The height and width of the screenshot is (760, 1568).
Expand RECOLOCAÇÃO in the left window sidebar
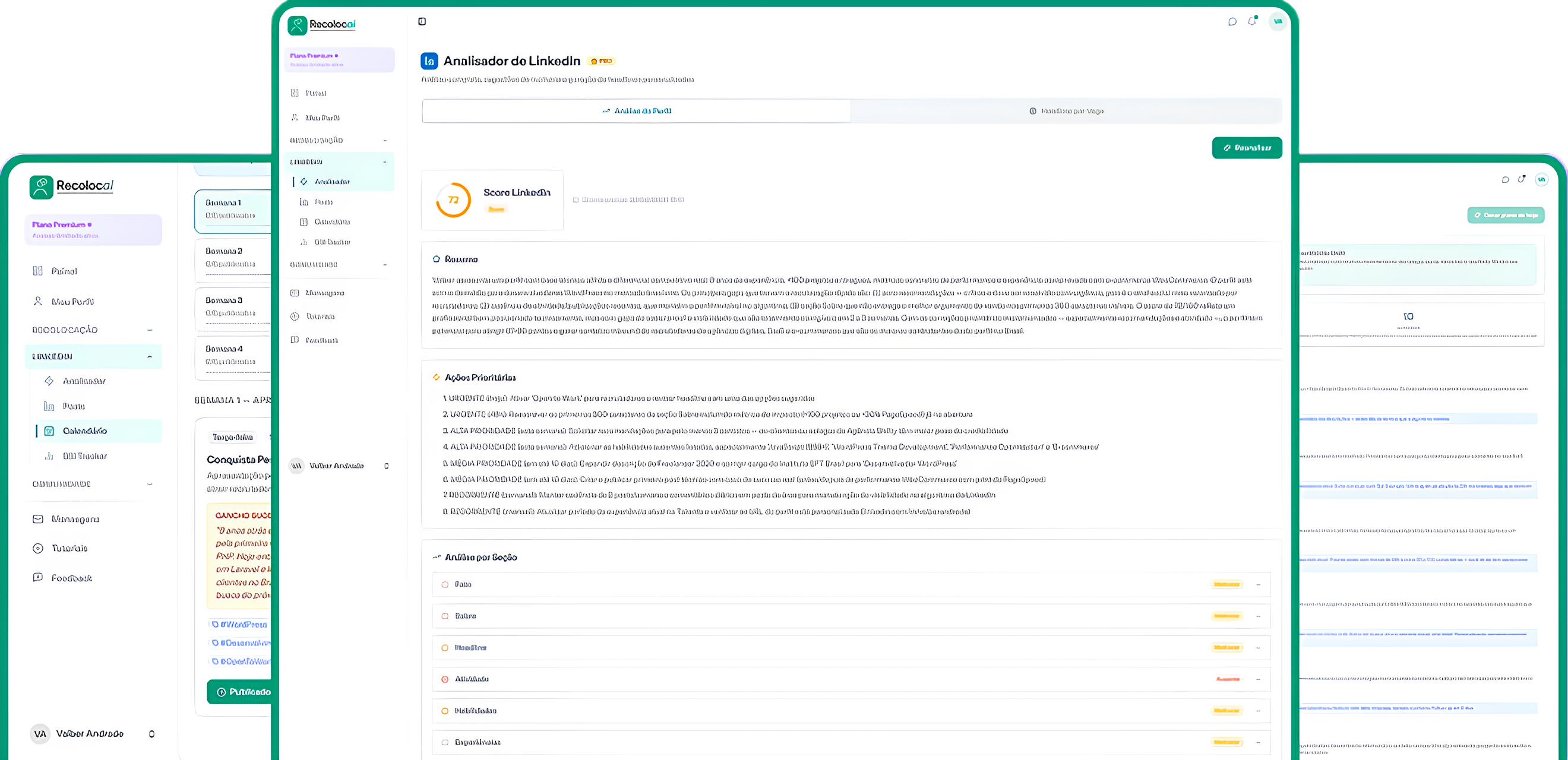[93, 330]
